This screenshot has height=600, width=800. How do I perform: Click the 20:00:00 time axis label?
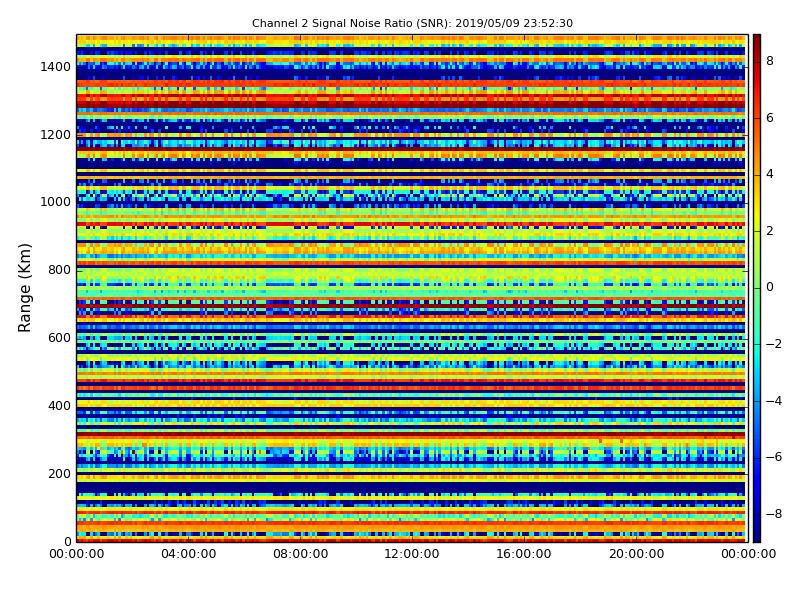(636, 554)
